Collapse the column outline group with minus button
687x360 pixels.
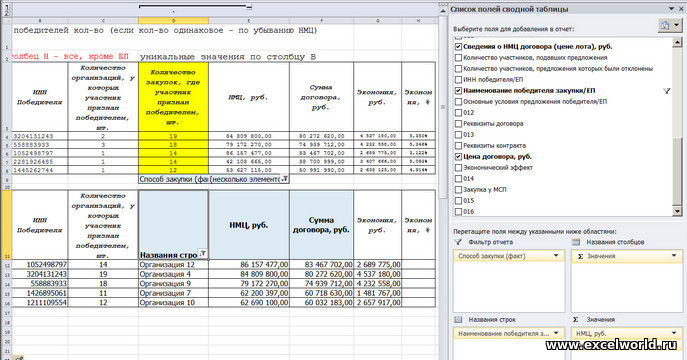(x=249, y=7)
